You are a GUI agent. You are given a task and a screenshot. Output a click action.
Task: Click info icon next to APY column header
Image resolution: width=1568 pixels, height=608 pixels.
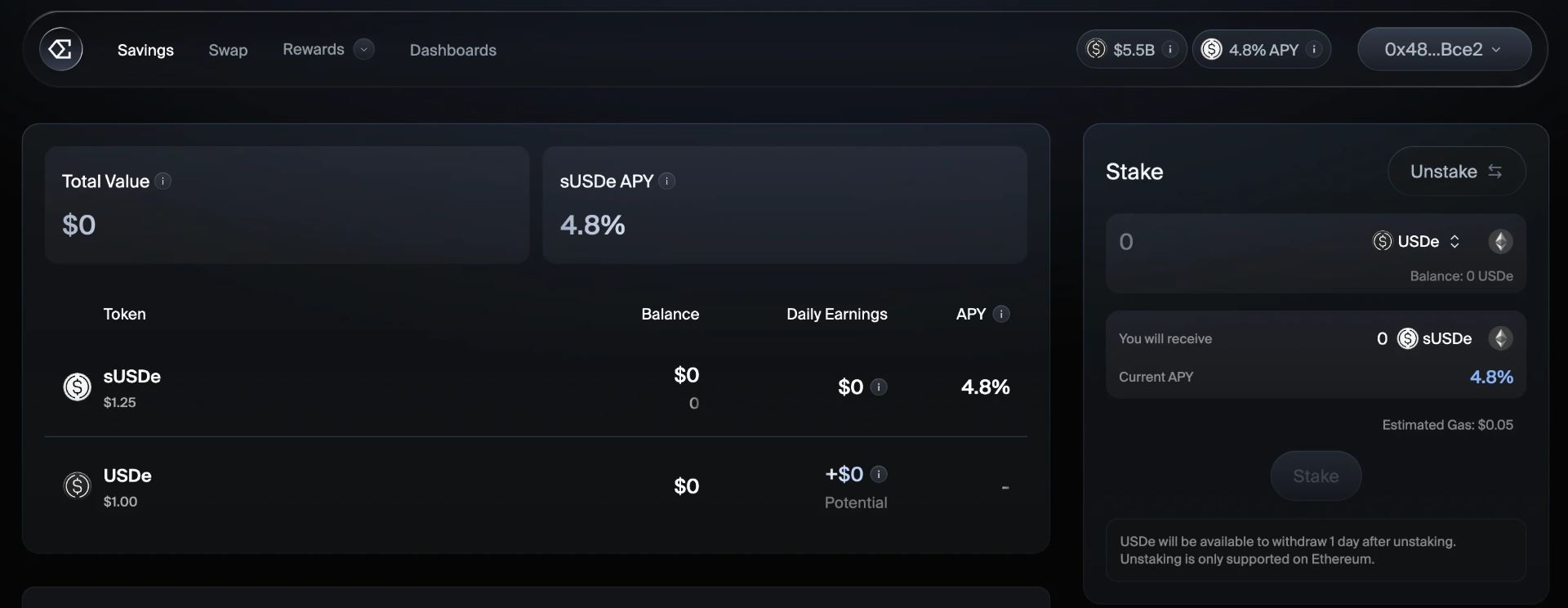pyautogui.click(x=1001, y=314)
